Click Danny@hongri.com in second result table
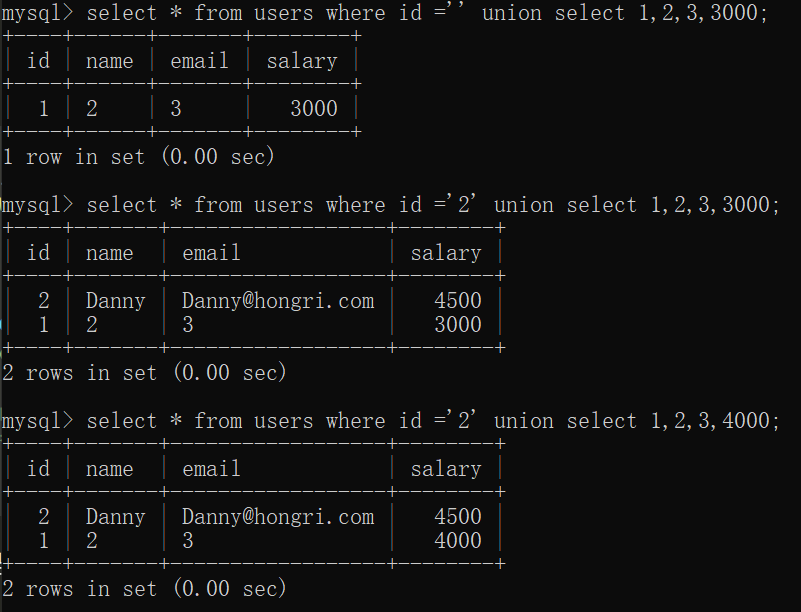This screenshot has width=801, height=612. click(278, 301)
